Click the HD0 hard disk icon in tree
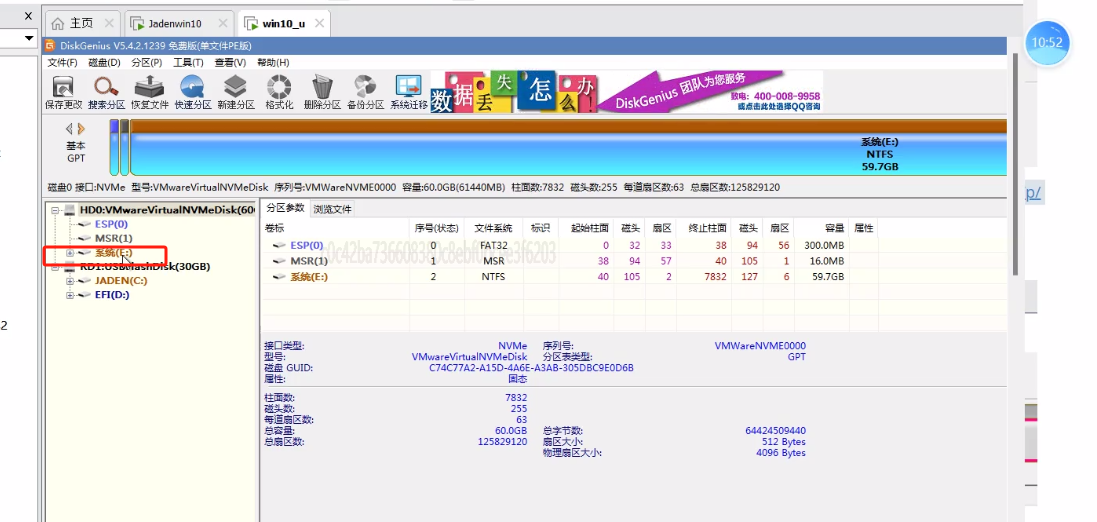Image resolution: width=1097 pixels, height=522 pixels. (x=69, y=210)
